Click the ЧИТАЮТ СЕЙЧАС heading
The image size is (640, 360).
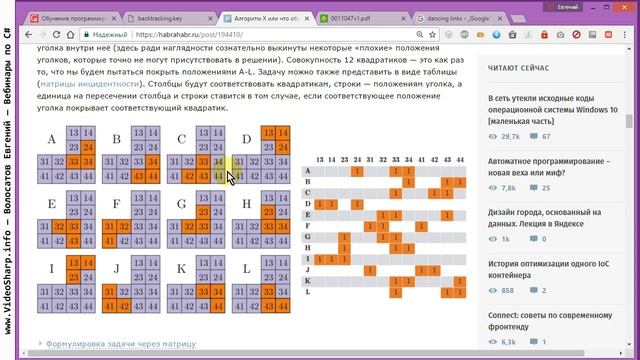[x=518, y=68]
